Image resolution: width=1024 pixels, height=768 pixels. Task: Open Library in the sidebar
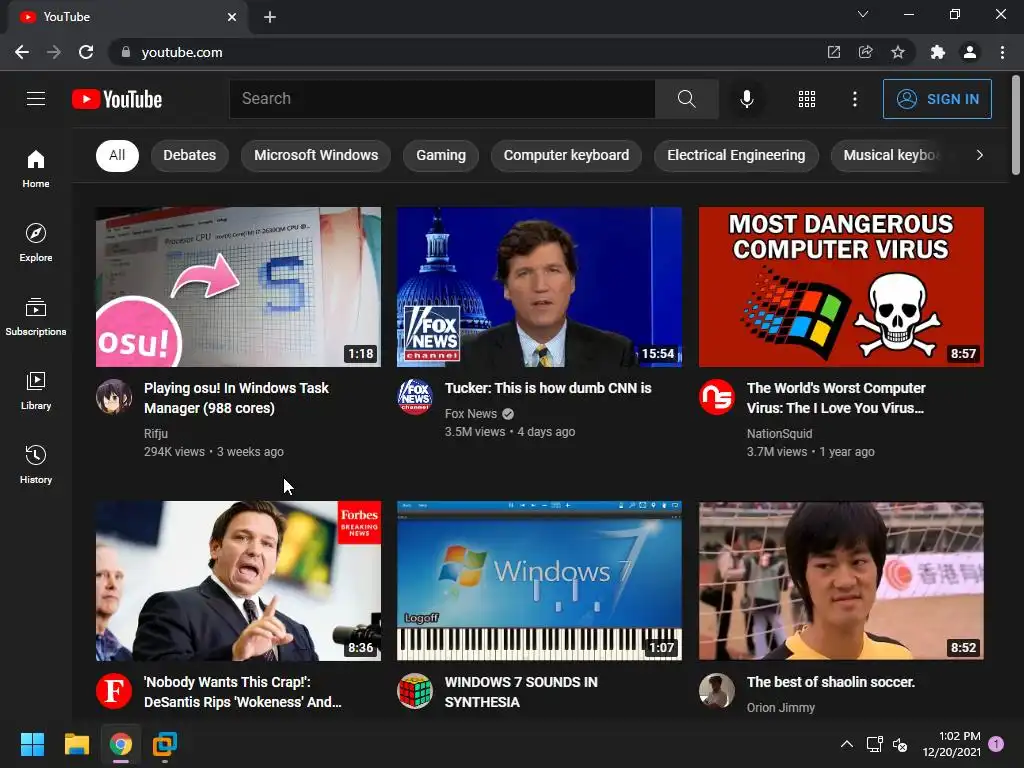point(36,390)
